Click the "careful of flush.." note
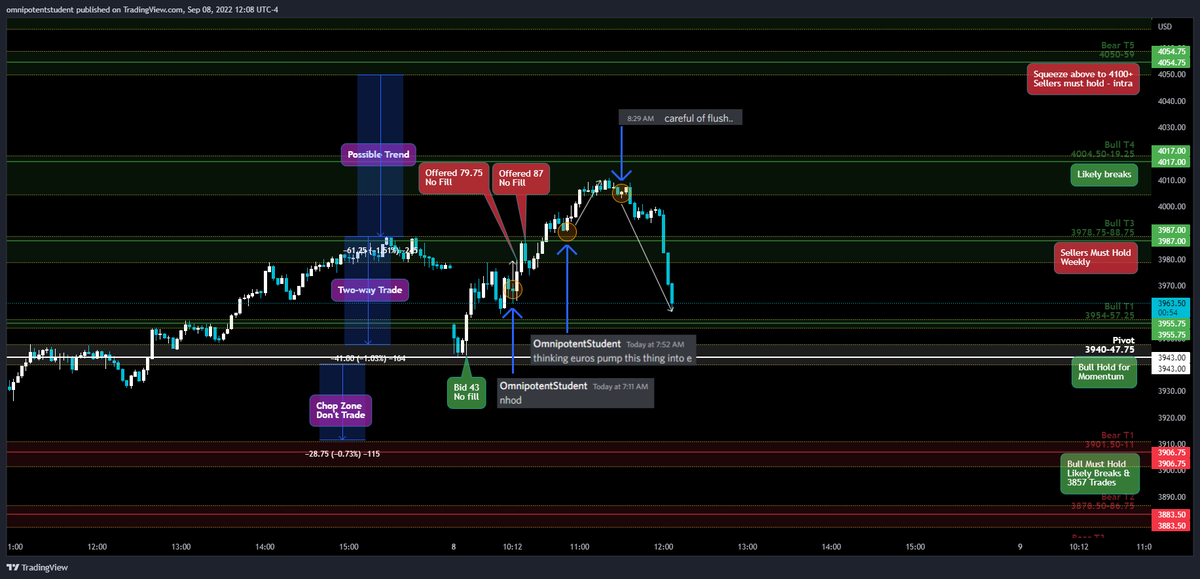This screenshot has height=579, width=1200. click(699, 118)
